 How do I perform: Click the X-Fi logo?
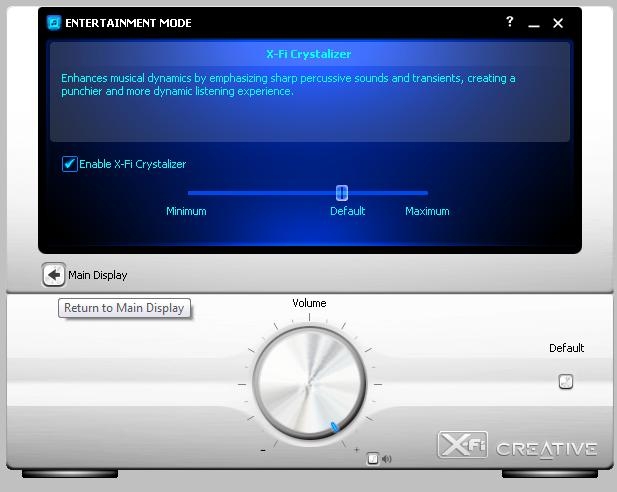463,445
